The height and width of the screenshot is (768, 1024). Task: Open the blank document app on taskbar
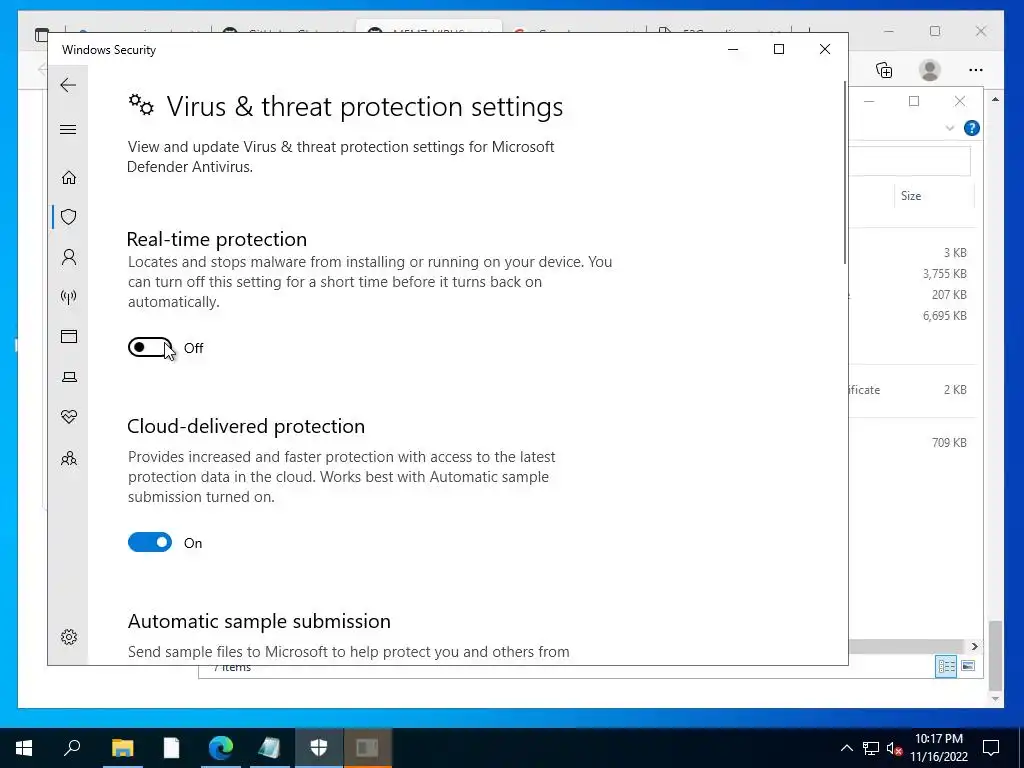pyautogui.click(x=171, y=748)
